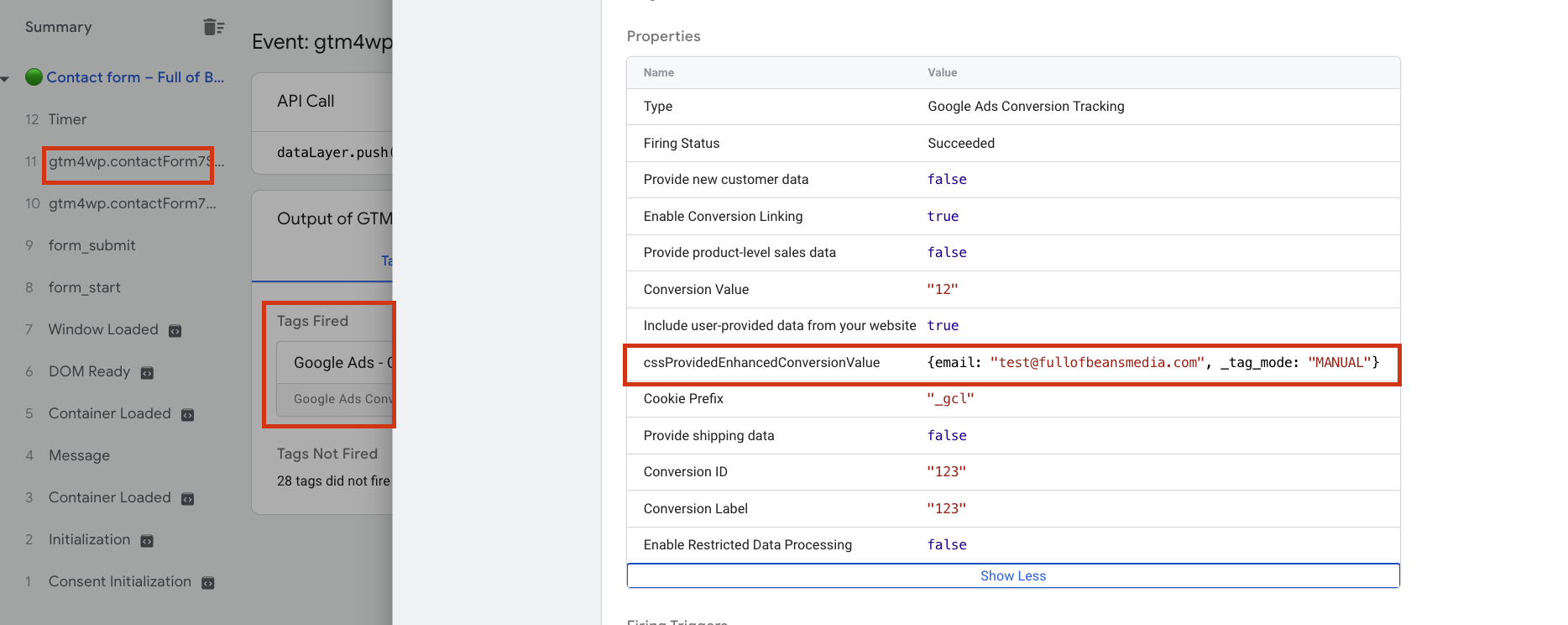Click the Provide shipping data false value
This screenshot has height=625, width=1568.
coord(947,435)
